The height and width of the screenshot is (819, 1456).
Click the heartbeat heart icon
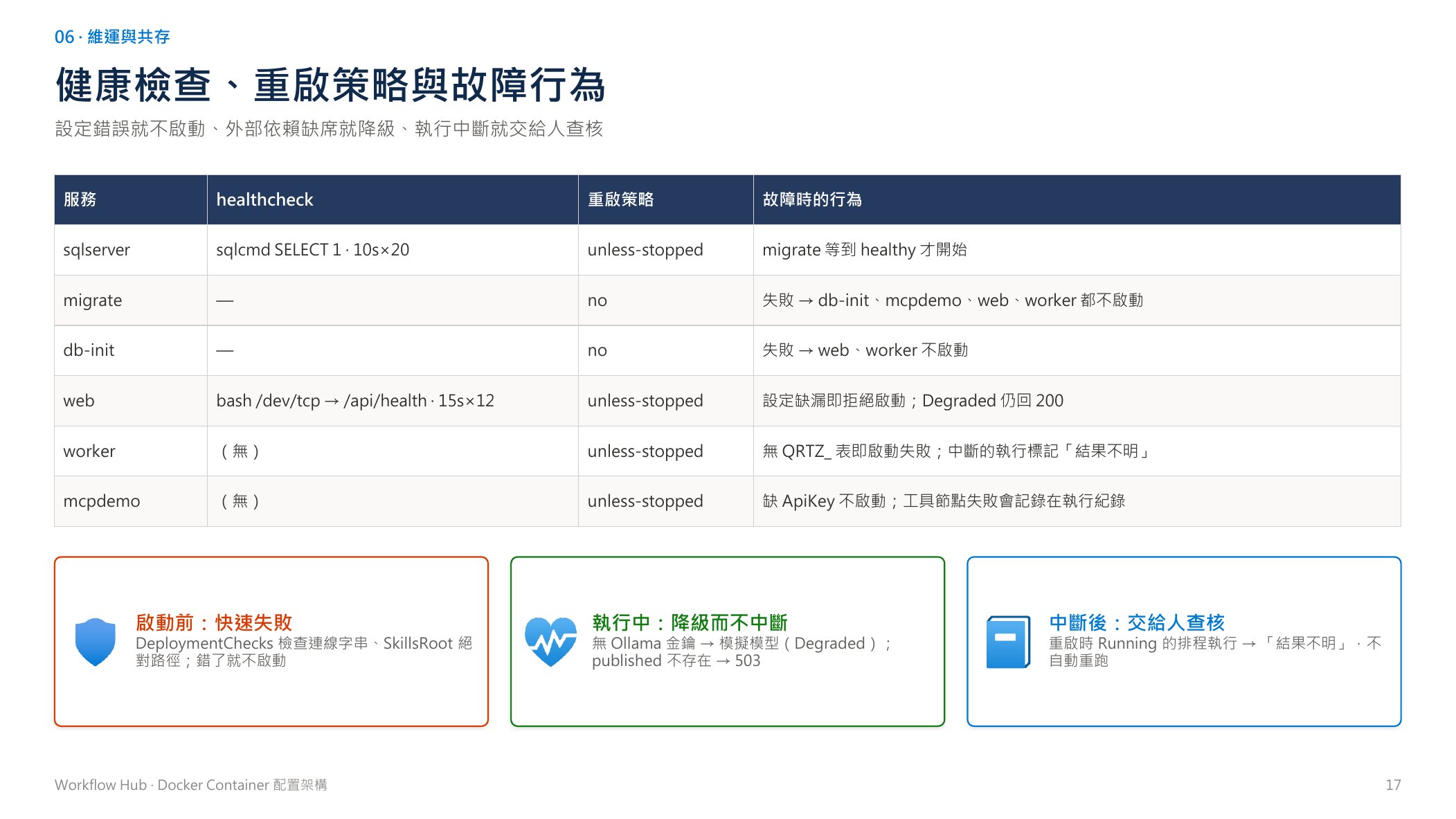(551, 642)
